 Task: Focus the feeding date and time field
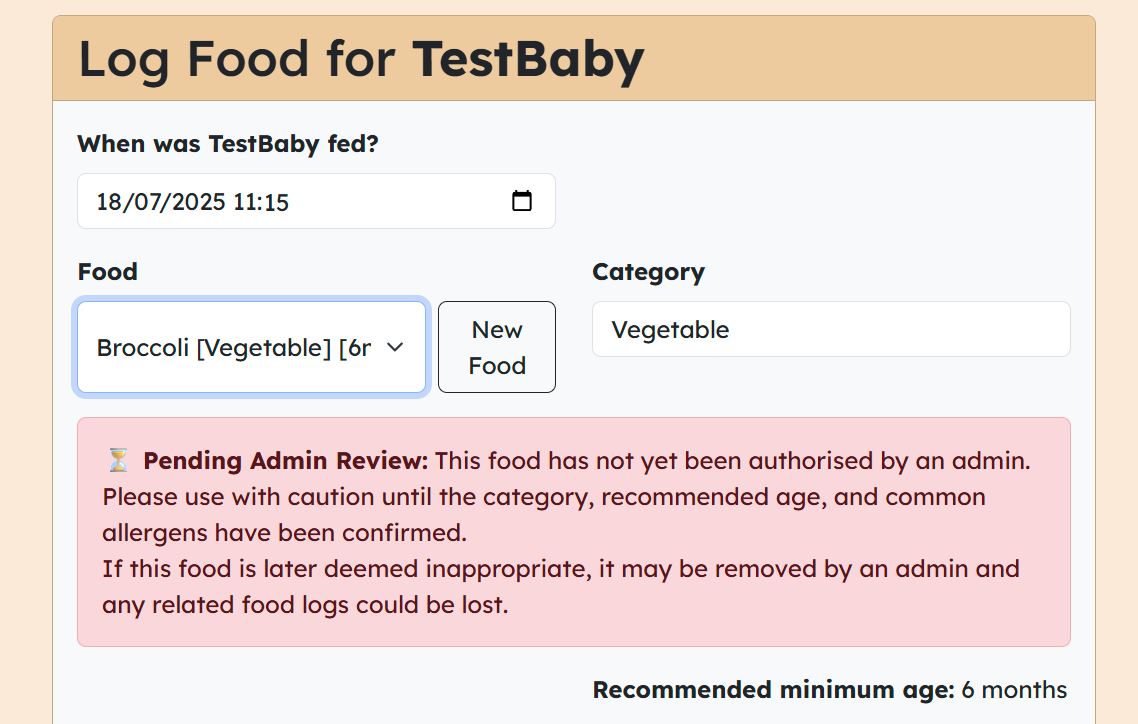click(316, 201)
